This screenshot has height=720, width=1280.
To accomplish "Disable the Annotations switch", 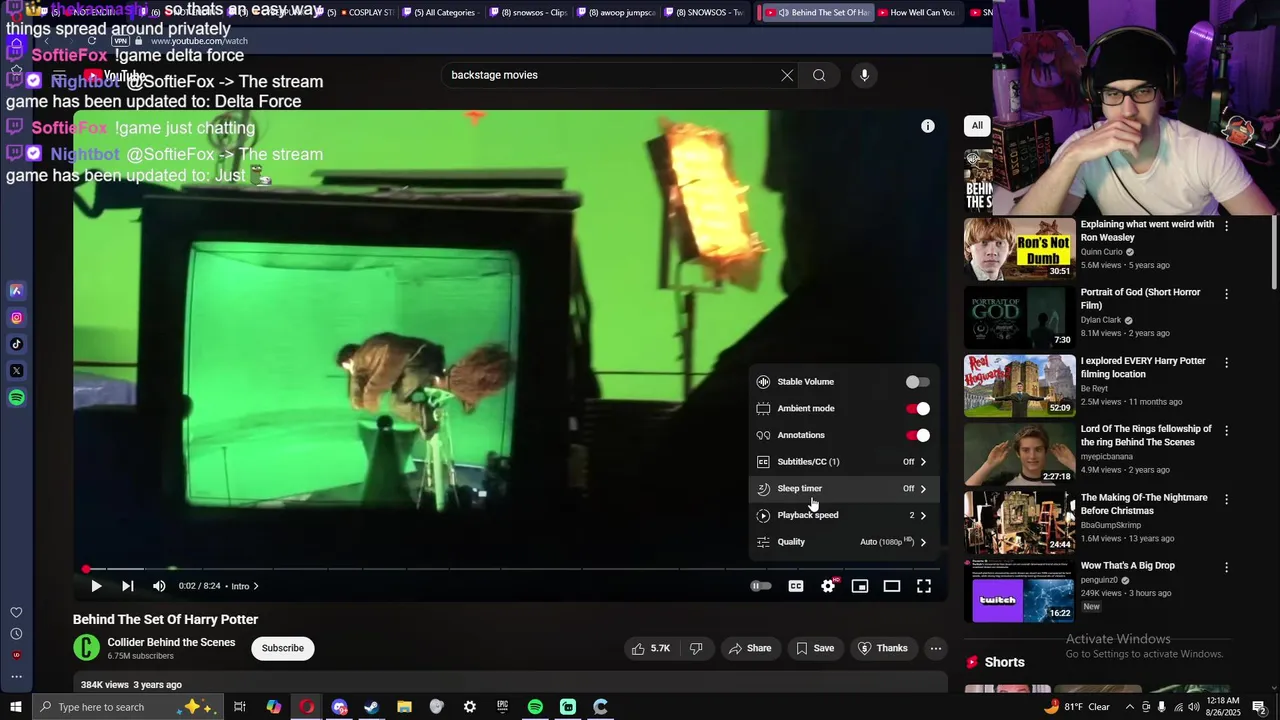I will (917, 436).
